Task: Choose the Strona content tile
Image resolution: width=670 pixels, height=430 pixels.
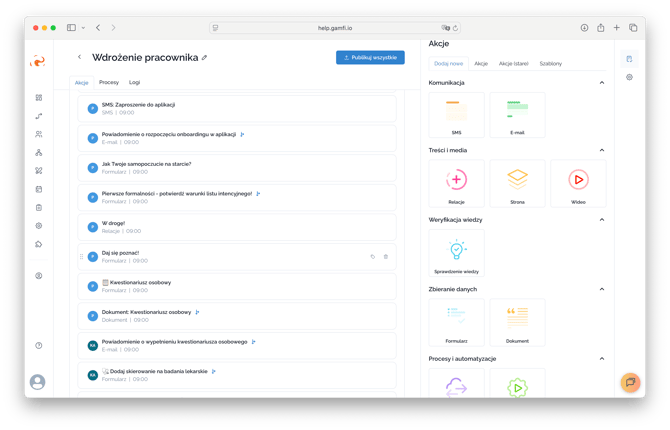Action: (517, 183)
